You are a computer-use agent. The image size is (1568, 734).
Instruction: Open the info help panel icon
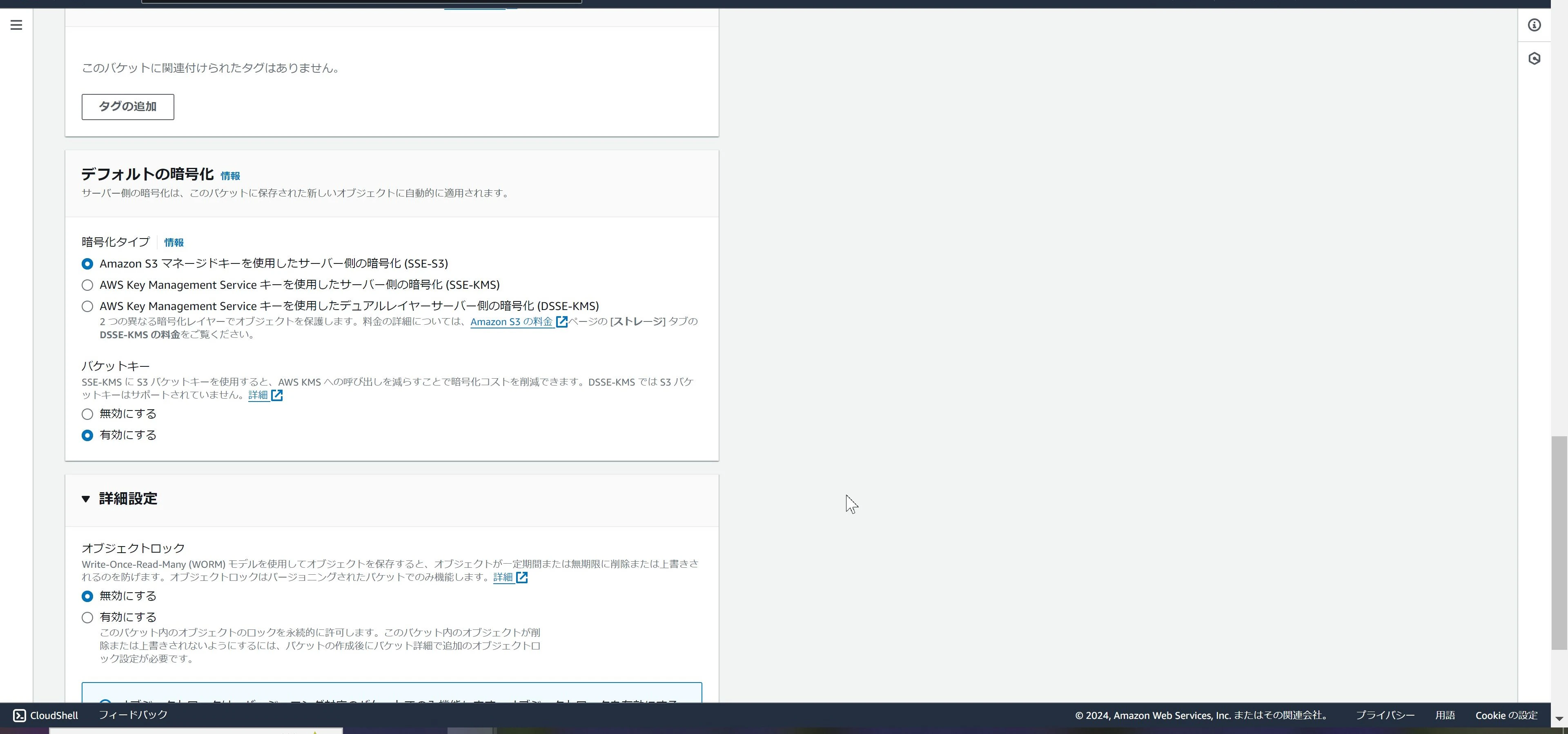[1534, 25]
